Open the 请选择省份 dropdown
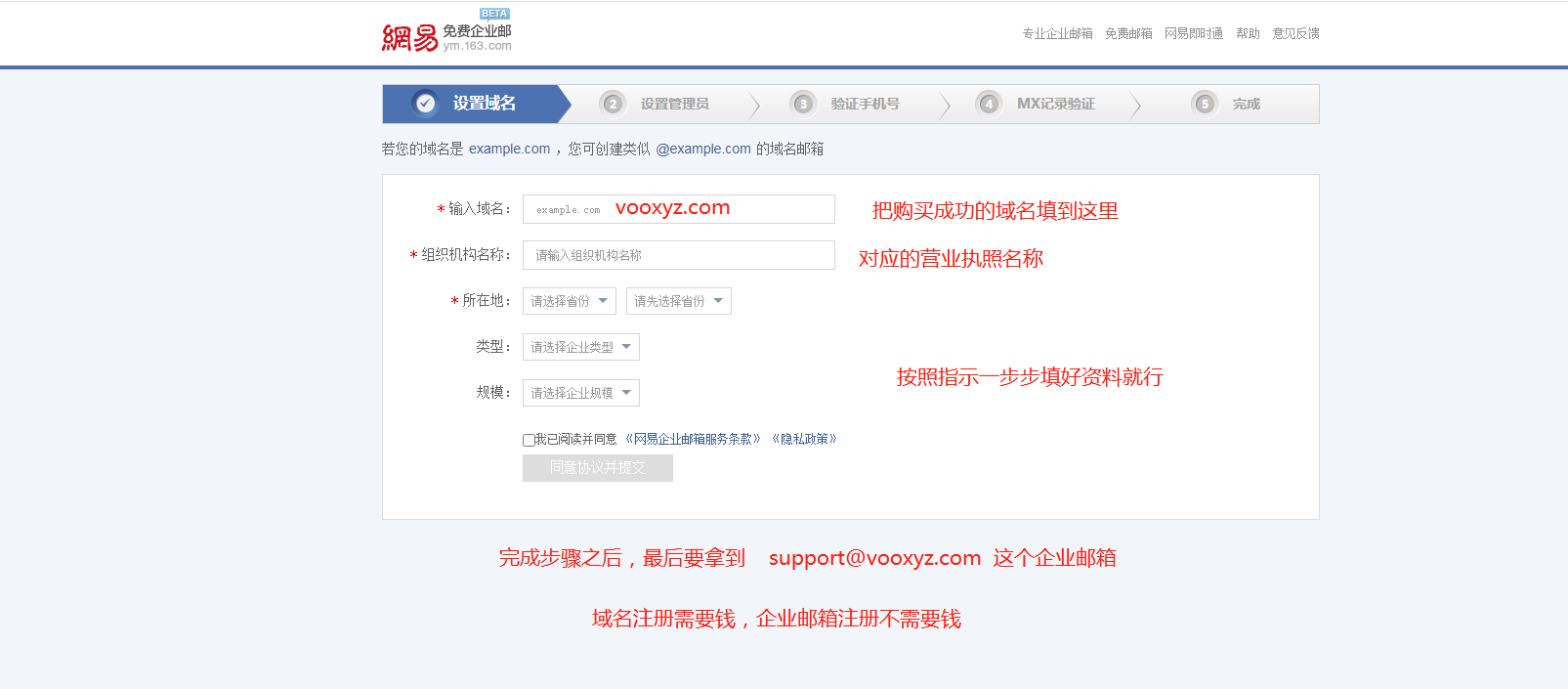Screen dimensions: 1568x689 570,301
